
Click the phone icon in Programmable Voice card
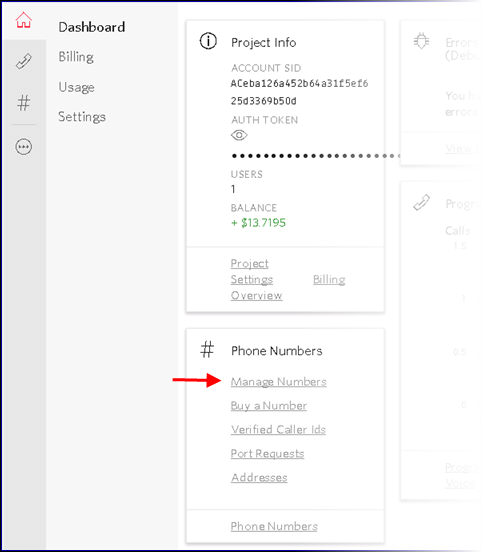click(421, 202)
